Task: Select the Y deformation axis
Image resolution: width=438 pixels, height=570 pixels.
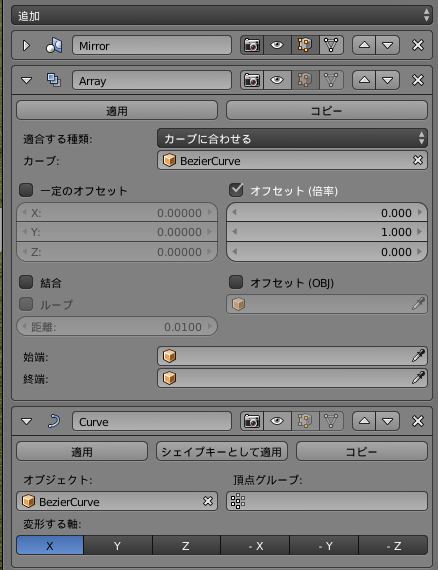Action: 118,545
